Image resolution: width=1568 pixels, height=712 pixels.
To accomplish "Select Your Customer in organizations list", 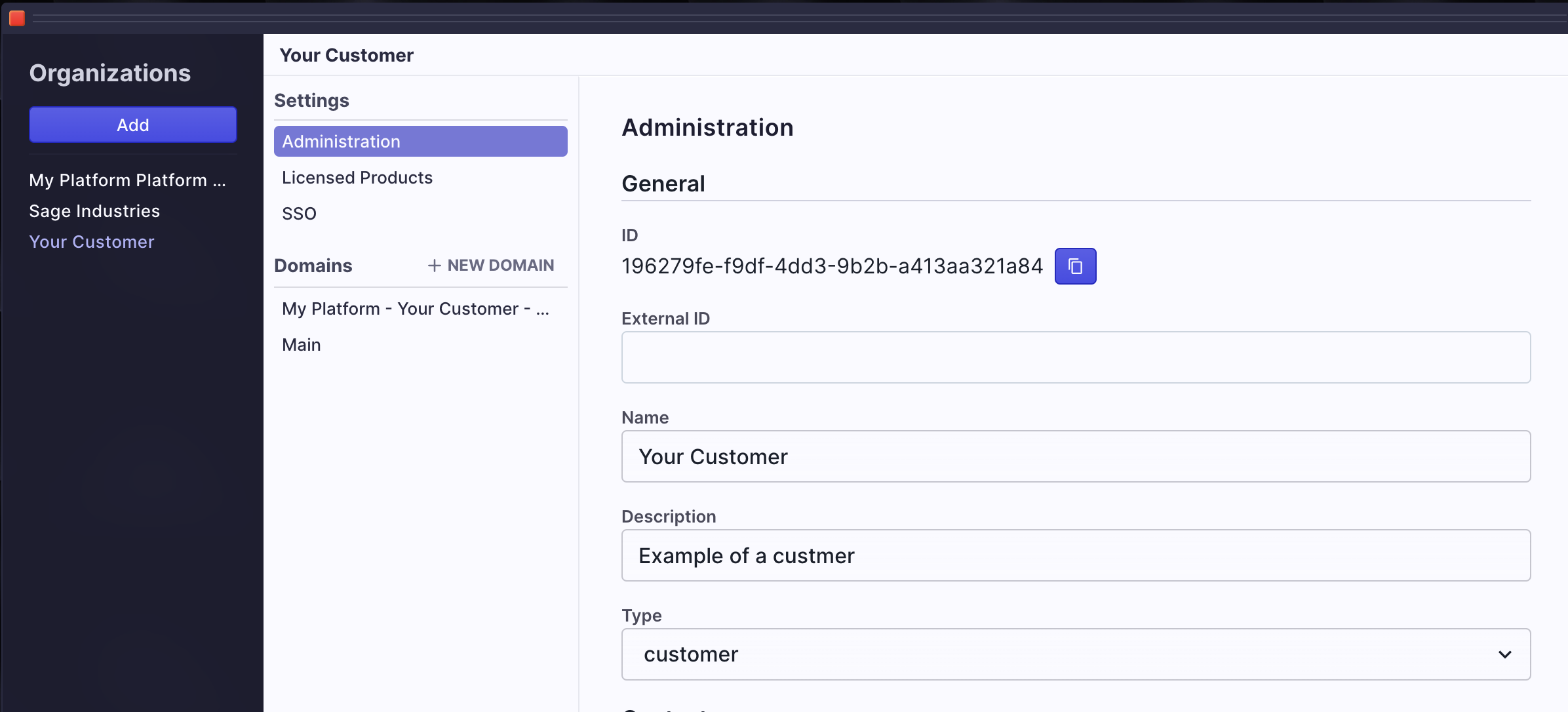I will point(92,242).
